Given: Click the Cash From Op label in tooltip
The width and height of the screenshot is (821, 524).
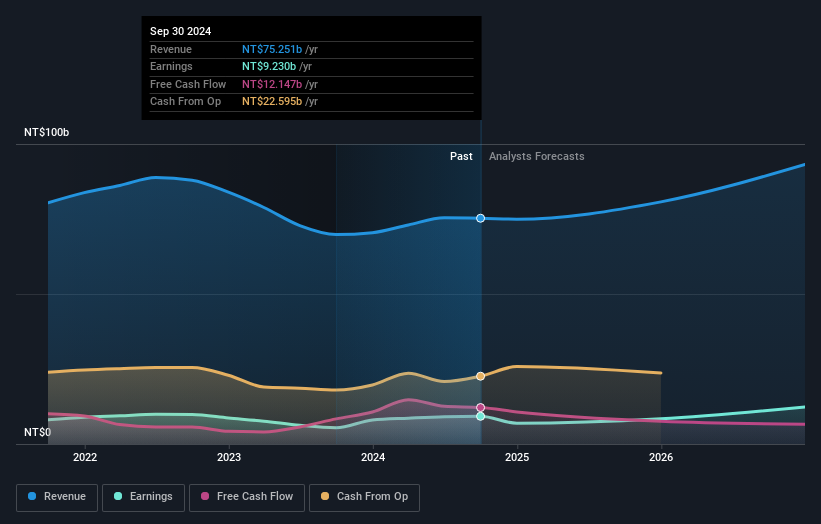Looking at the screenshot, I should click(x=185, y=102).
